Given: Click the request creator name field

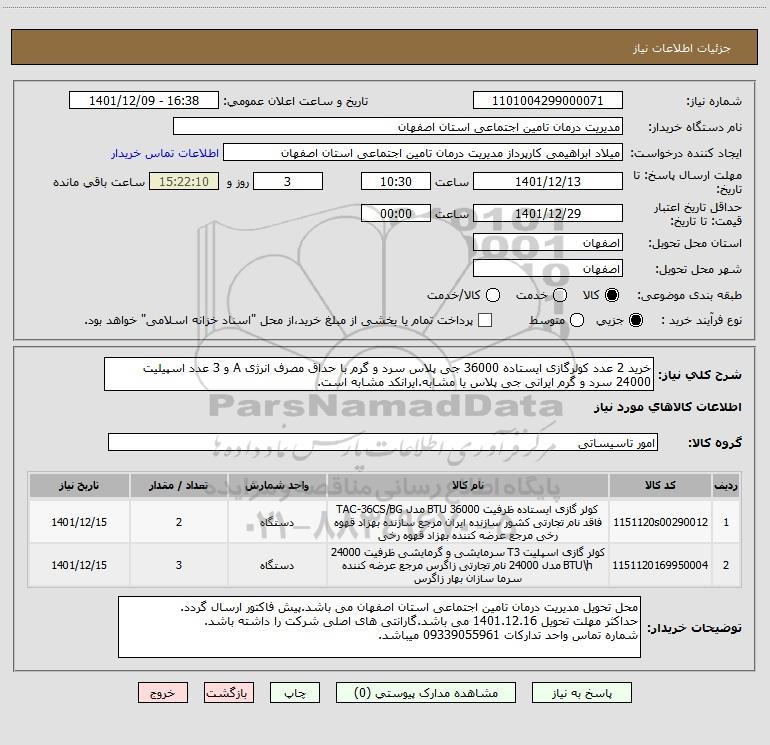Looking at the screenshot, I should (x=423, y=152).
